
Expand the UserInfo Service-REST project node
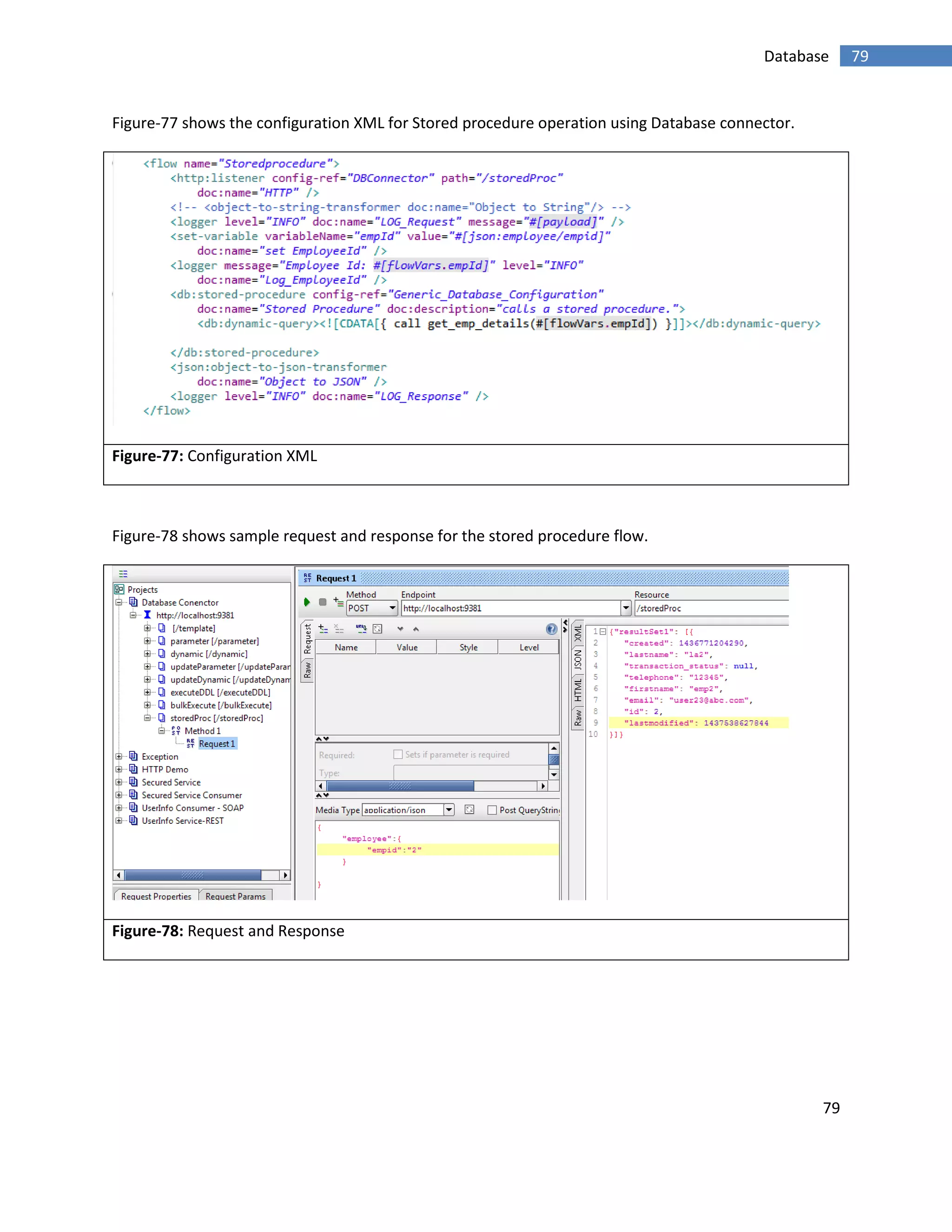point(119,821)
